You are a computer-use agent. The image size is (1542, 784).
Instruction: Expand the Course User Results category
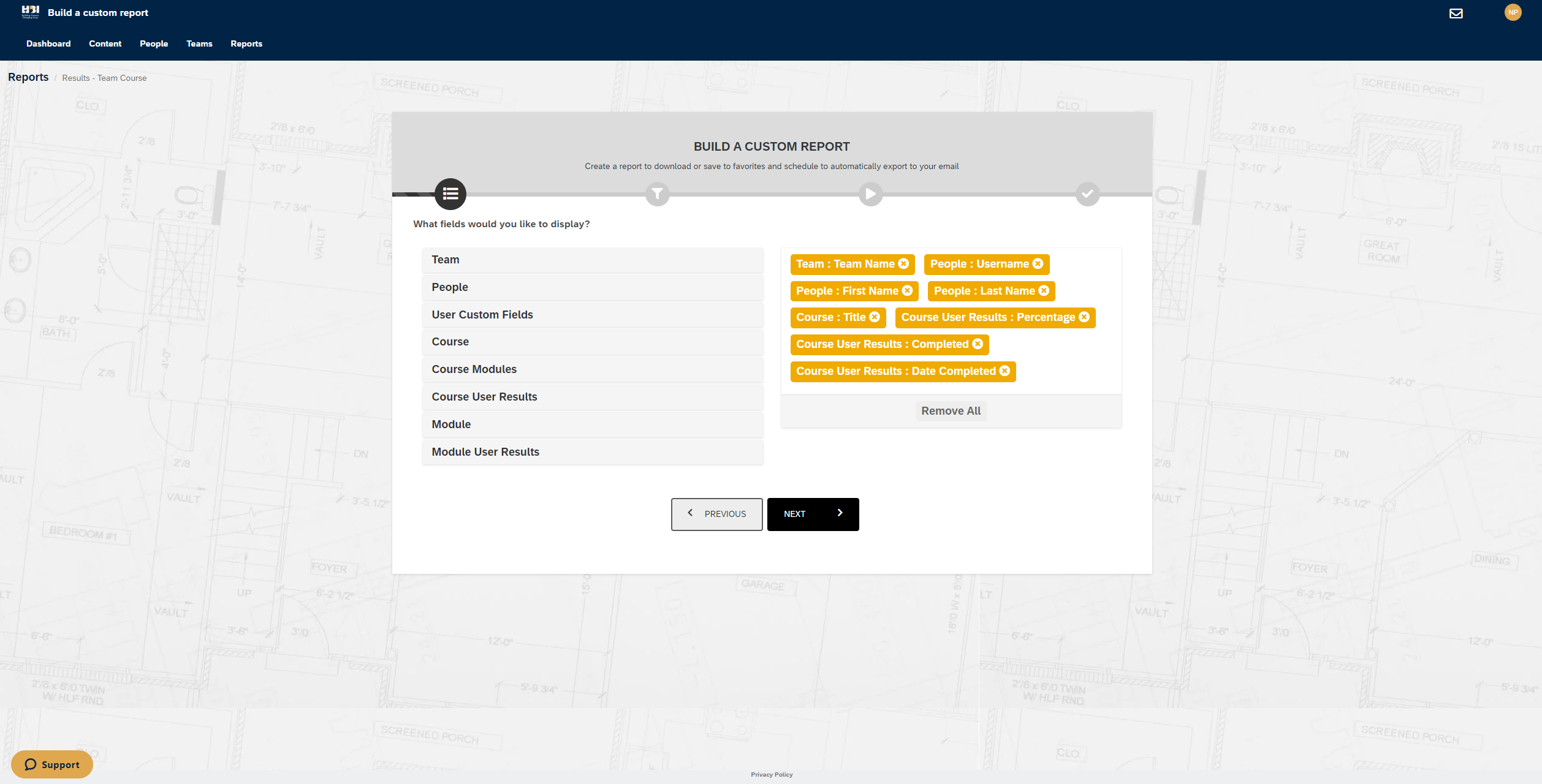(x=592, y=397)
